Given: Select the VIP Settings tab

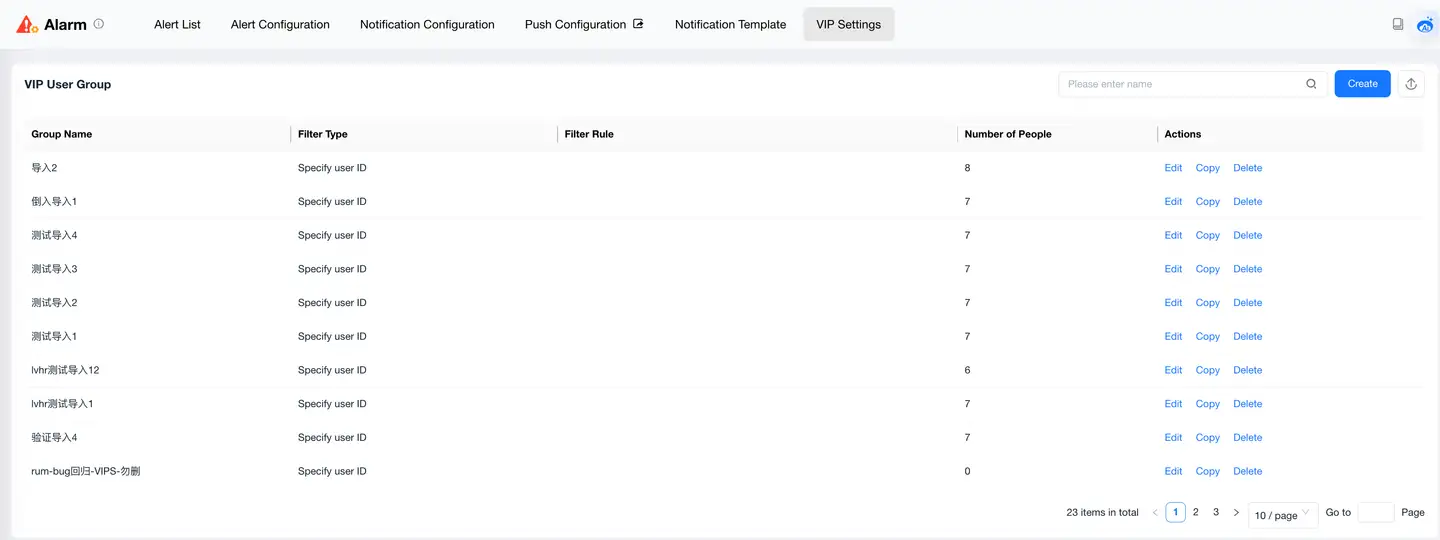Looking at the screenshot, I should tap(848, 25).
